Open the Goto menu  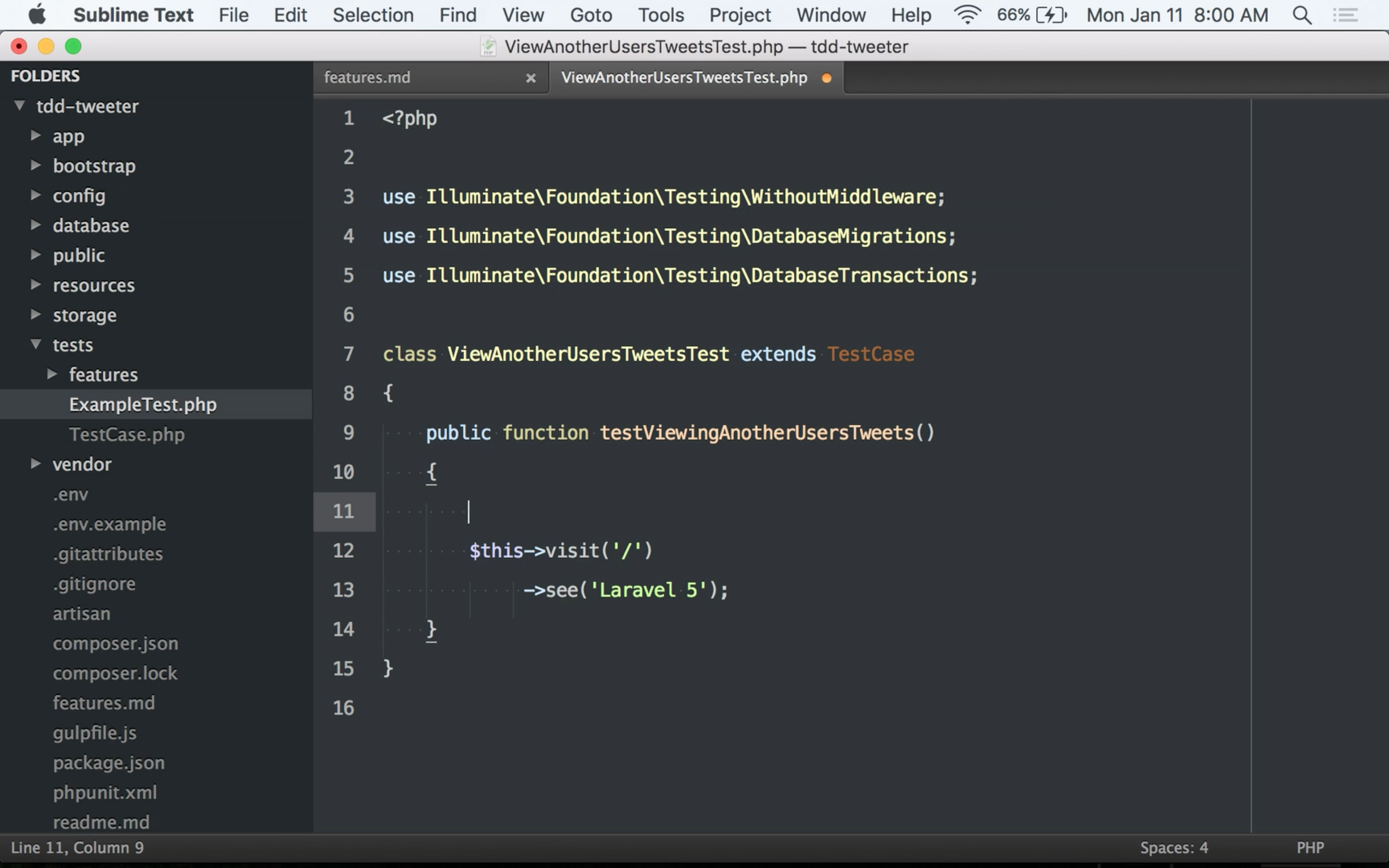click(591, 15)
